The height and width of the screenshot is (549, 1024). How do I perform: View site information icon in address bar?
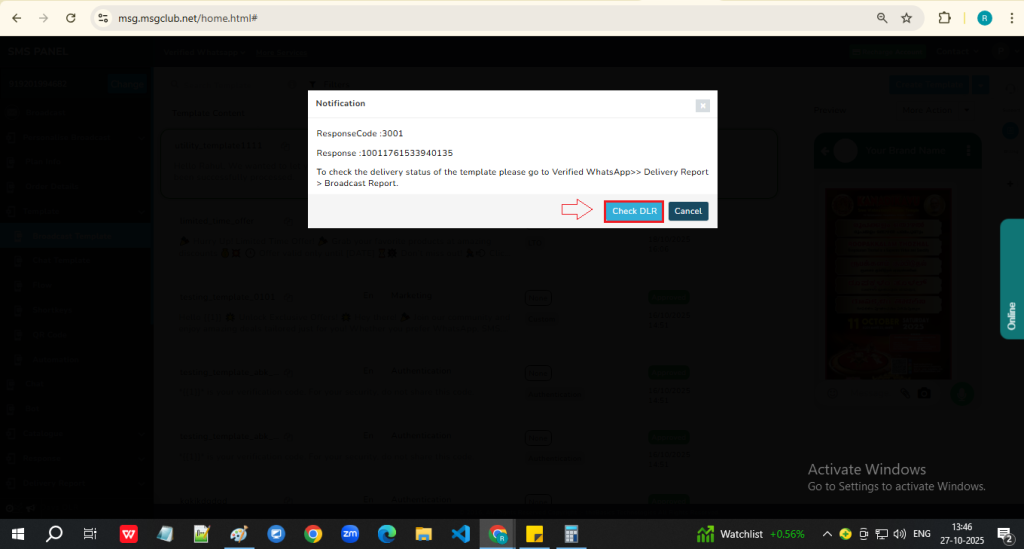(x=103, y=18)
